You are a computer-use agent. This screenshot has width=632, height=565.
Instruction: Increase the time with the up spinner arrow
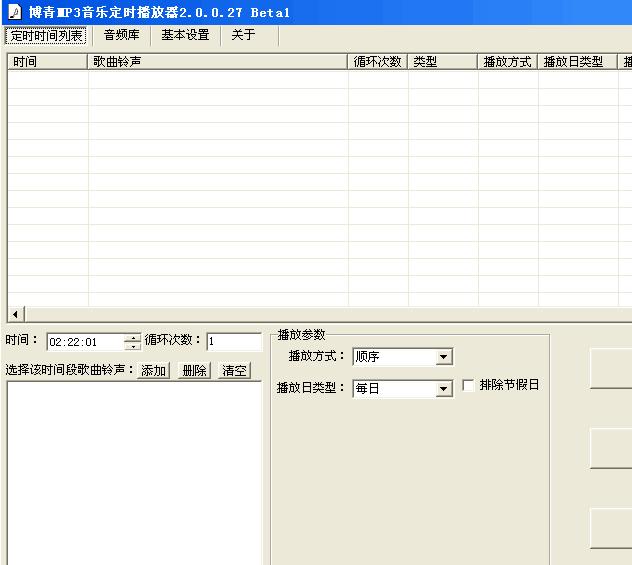click(x=133, y=338)
